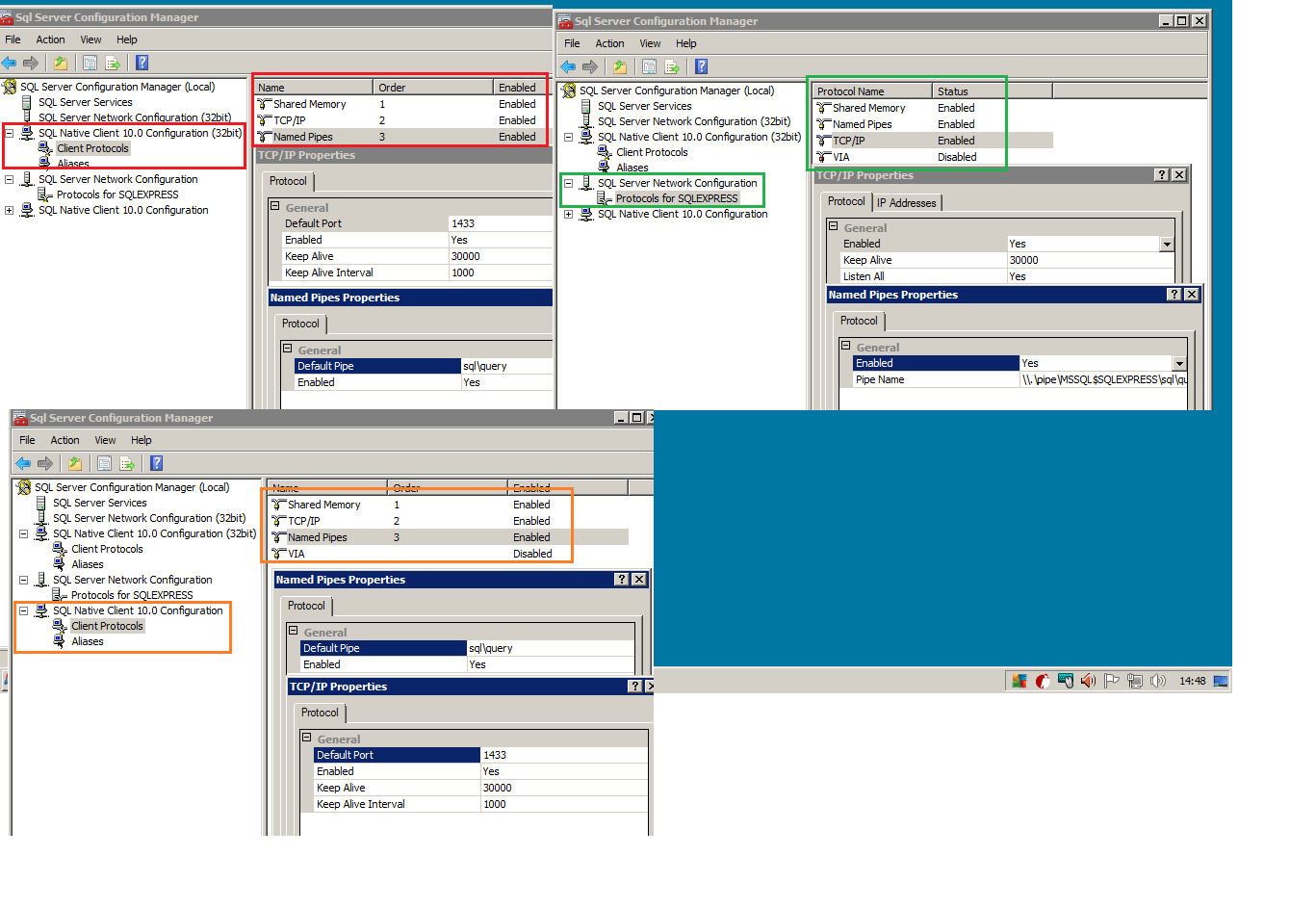Image resolution: width=1316 pixels, height=908 pixels.
Task: Select the TCP/IP row in the upper-left window list
Action: [402, 120]
